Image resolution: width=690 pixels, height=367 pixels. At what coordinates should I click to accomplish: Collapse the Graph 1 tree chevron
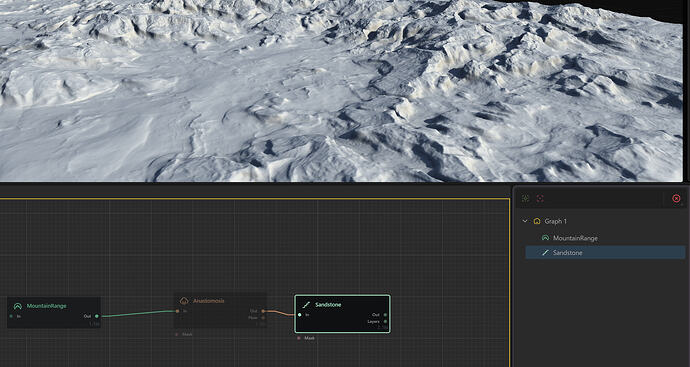(525, 221)
